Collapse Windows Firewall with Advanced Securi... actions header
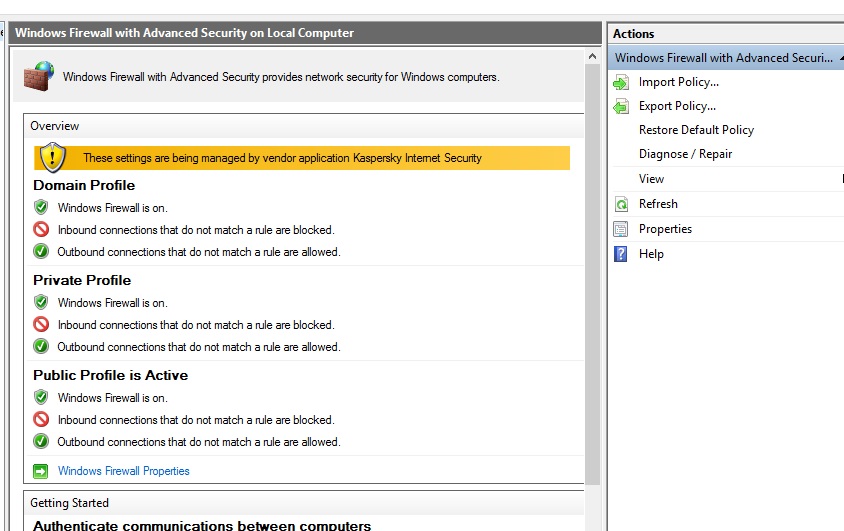This screenshot has height=531, width=844. coord(727,58)
